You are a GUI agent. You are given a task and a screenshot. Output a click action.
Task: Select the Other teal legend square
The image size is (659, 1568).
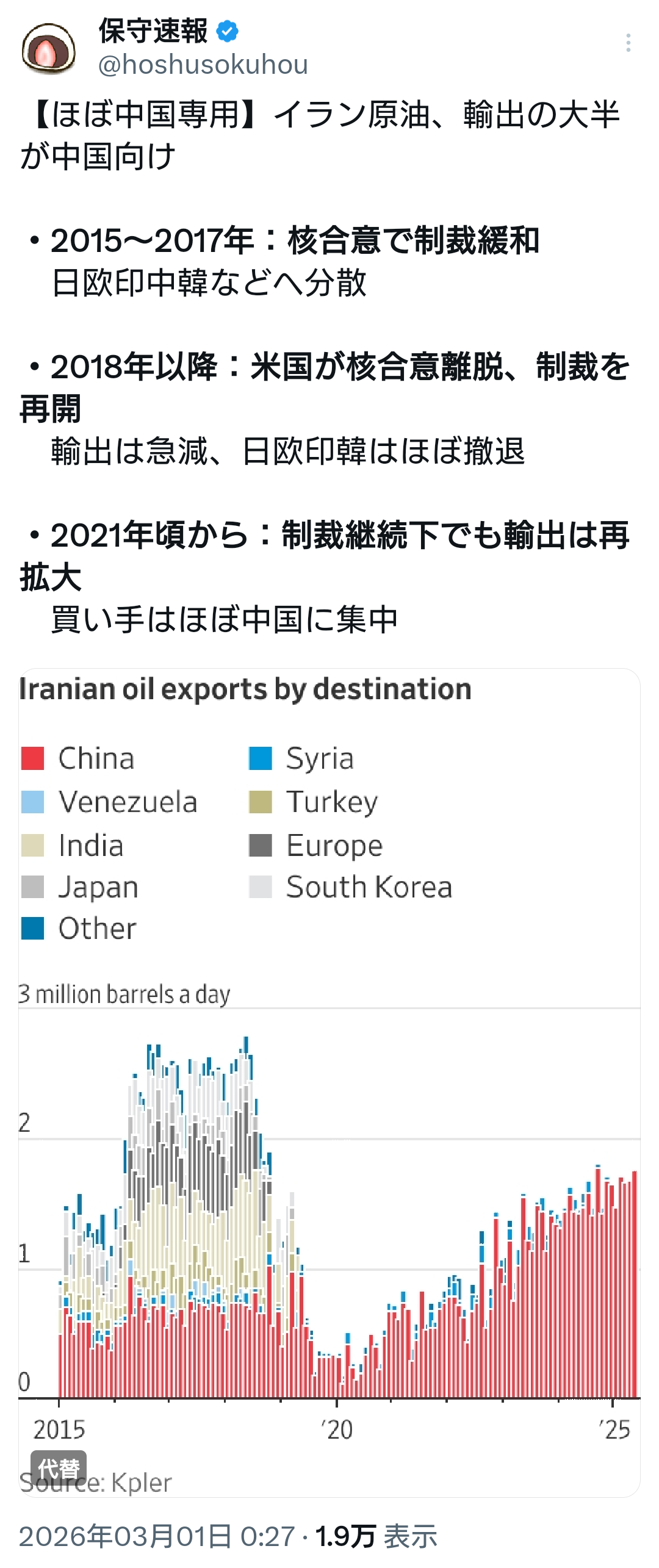point(32,929)
